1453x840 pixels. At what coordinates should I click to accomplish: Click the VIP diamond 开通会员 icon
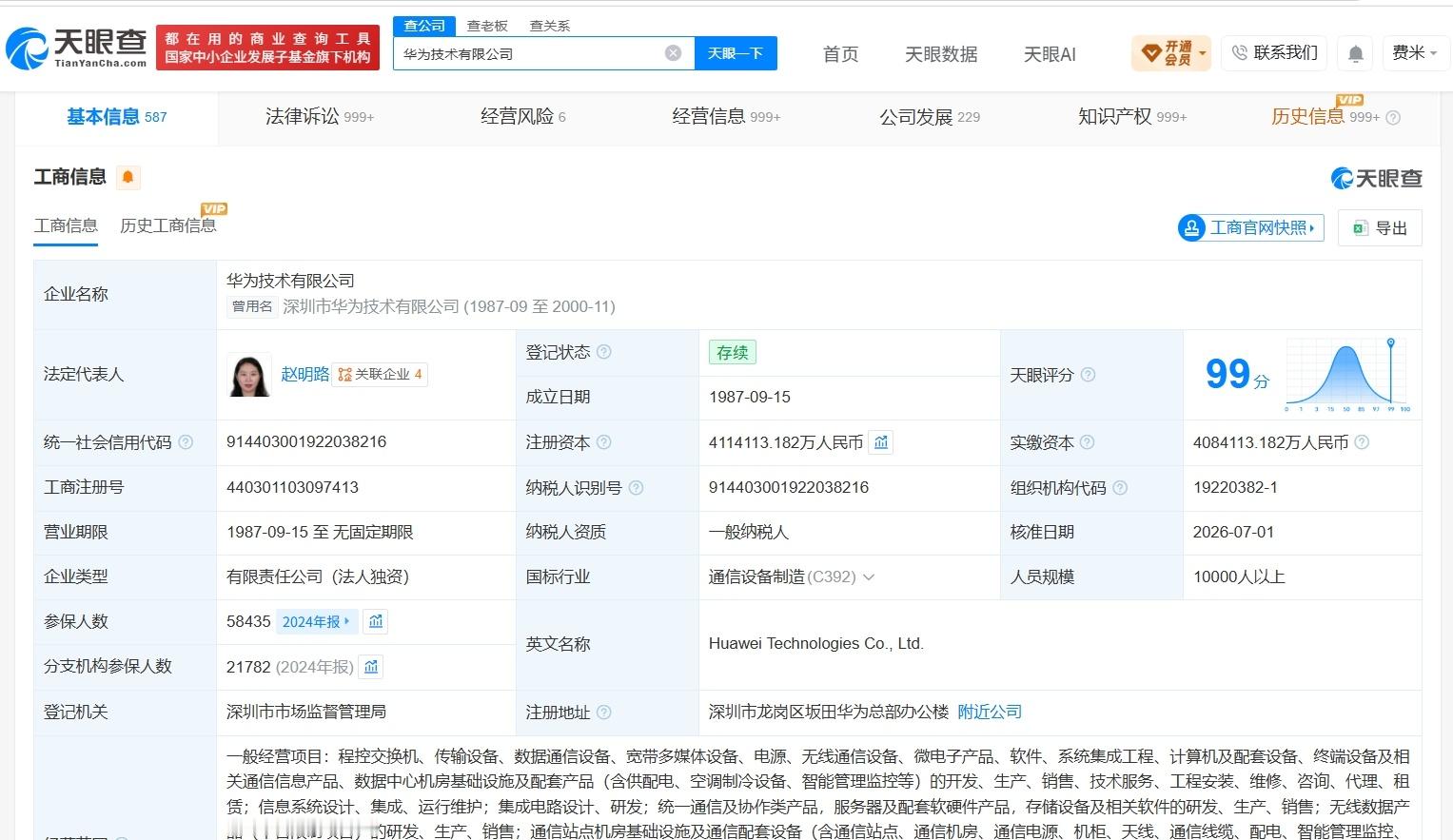coord(1151,52)
